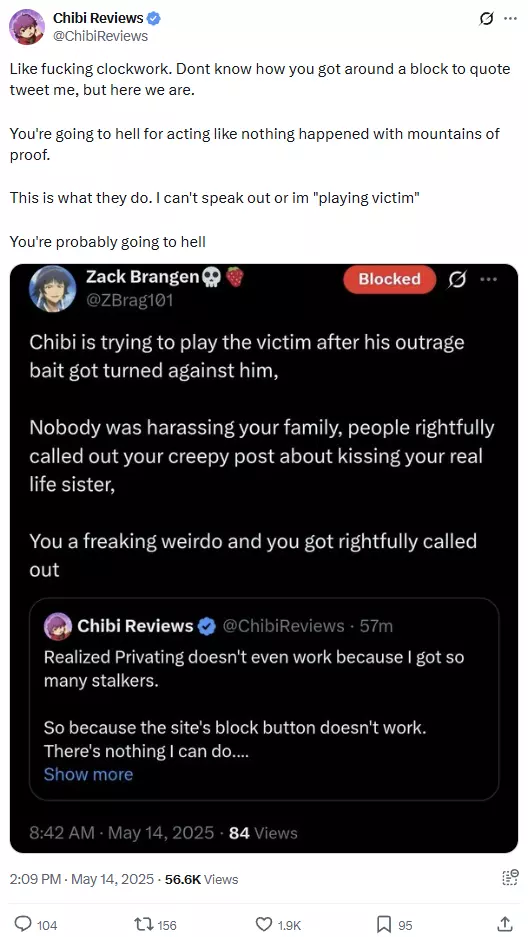This screenshot has width=528, height=937.
Task: Open Chibi Reviews profile avatar
Action: pos(26,27)
